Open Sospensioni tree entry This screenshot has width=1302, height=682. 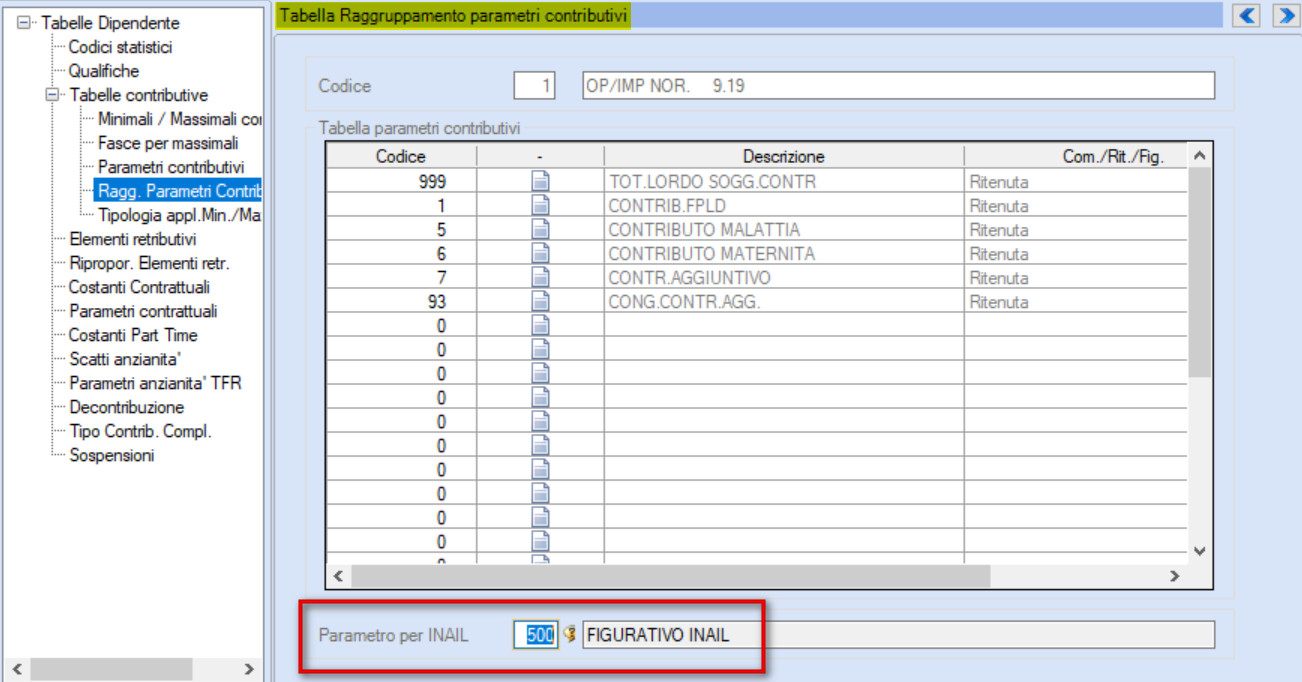[111, 455]
